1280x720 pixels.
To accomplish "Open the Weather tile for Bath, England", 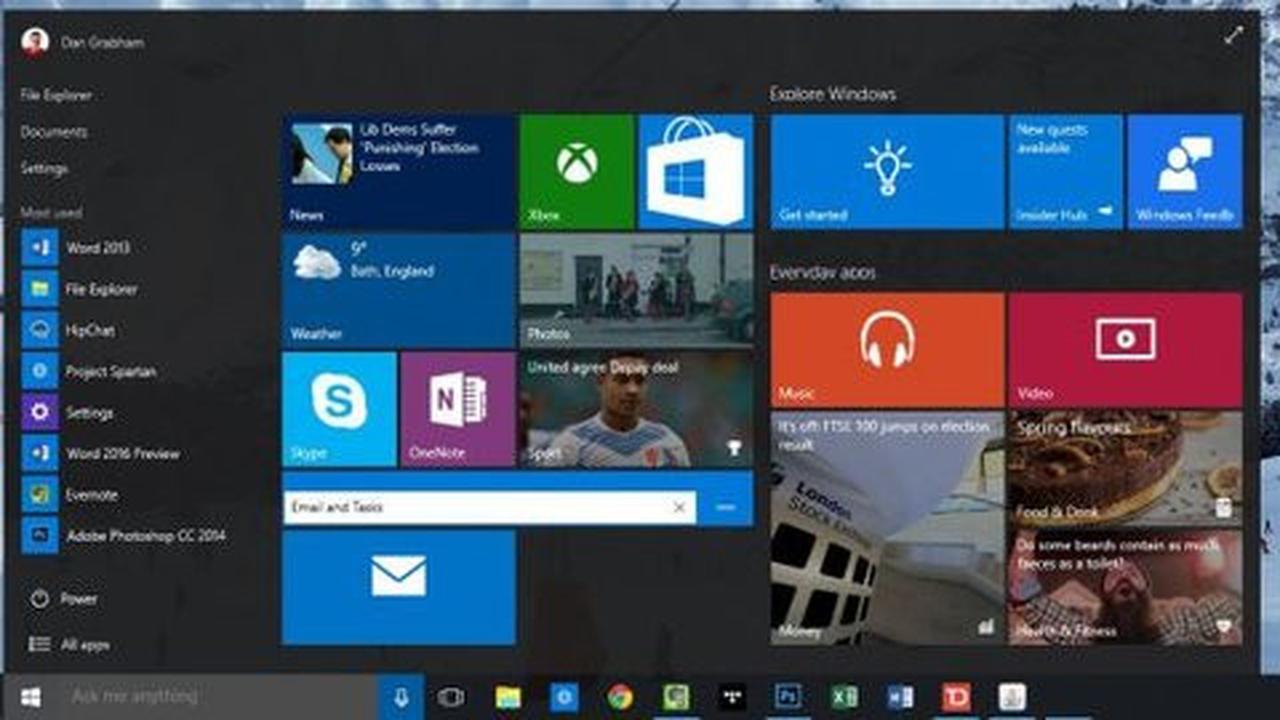I will coord(399,290).
